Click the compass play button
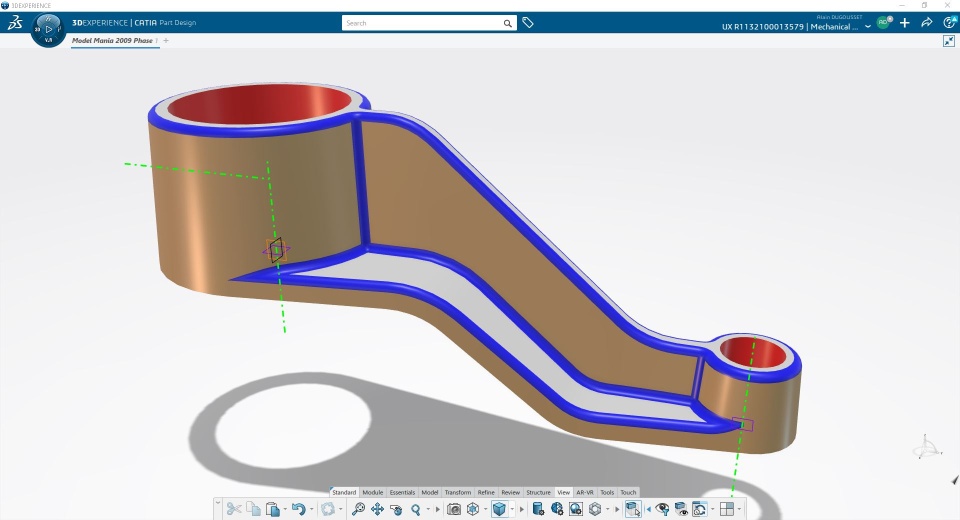The height and width of the screenshot is (520, 960). [49, 29]
